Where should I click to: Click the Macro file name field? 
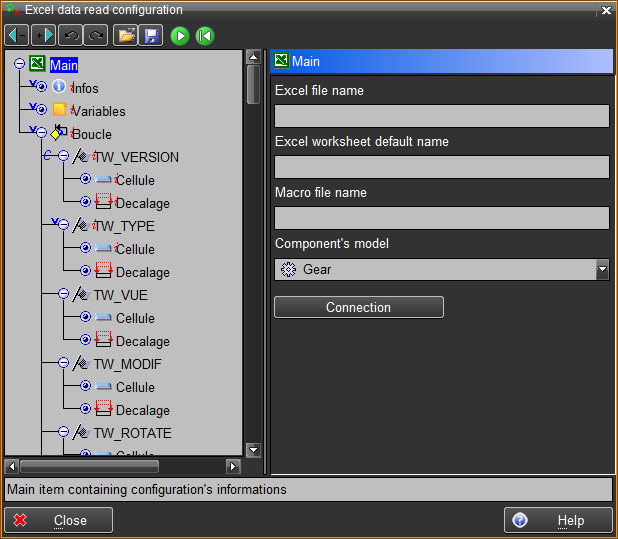(x=441, y=218)
